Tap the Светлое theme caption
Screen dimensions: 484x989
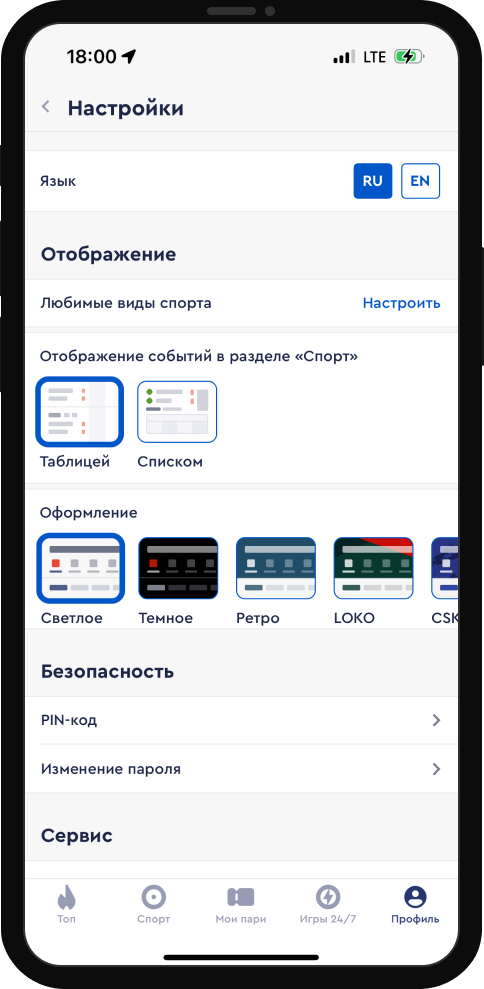71,618
